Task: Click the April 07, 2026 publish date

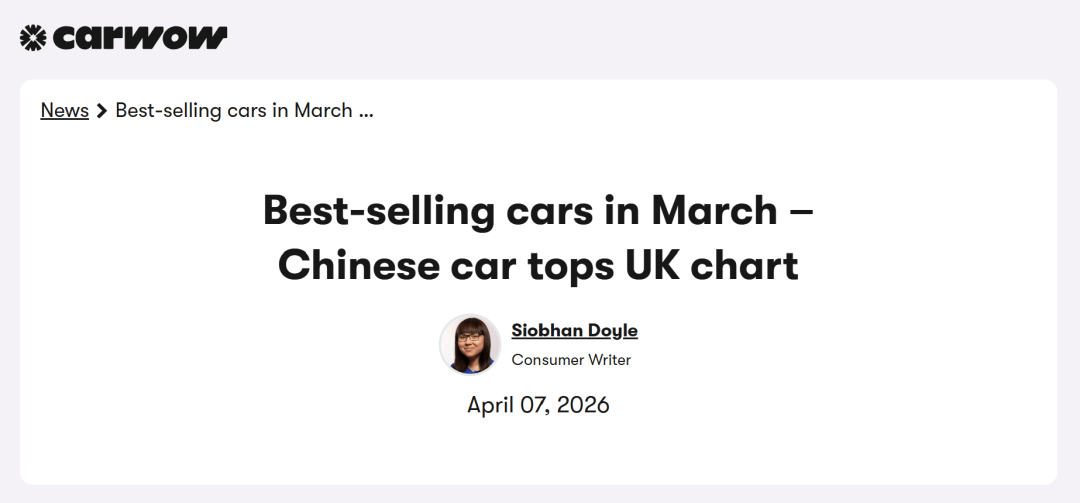Action: [538, 405]
